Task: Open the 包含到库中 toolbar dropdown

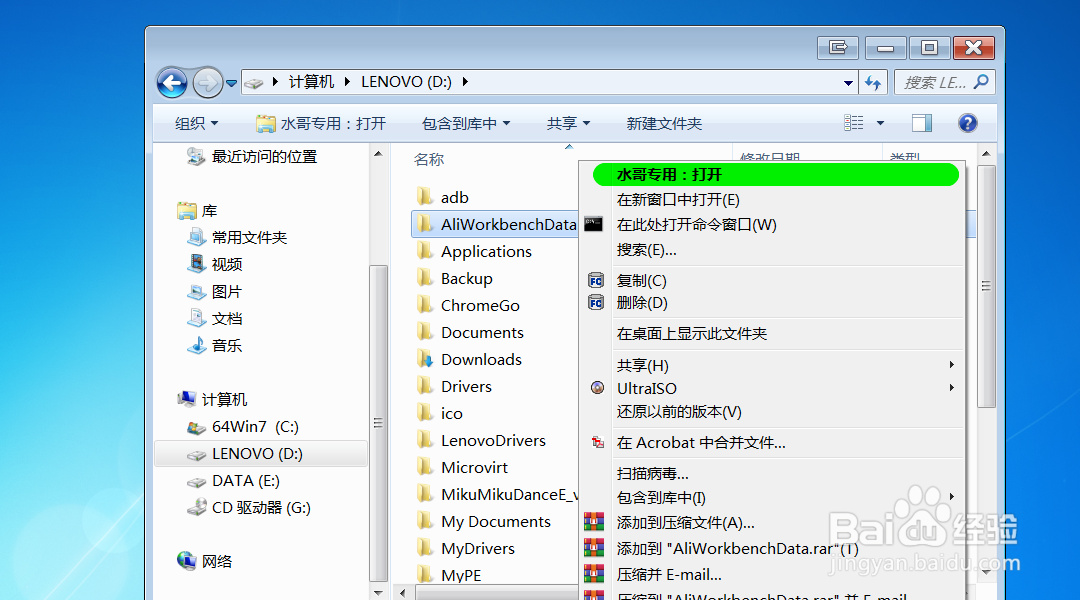Action: pyautogui.click(x=466, y=123)
